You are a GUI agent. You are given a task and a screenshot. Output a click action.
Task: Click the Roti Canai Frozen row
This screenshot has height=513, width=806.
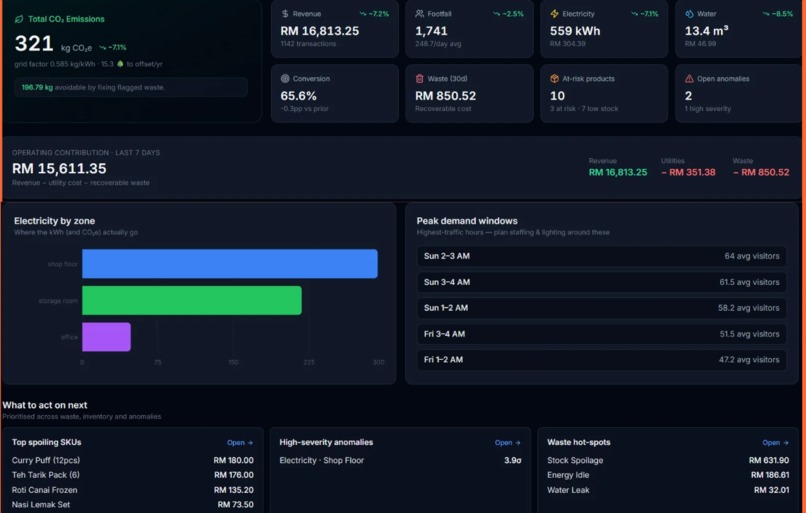click(133, 490)
